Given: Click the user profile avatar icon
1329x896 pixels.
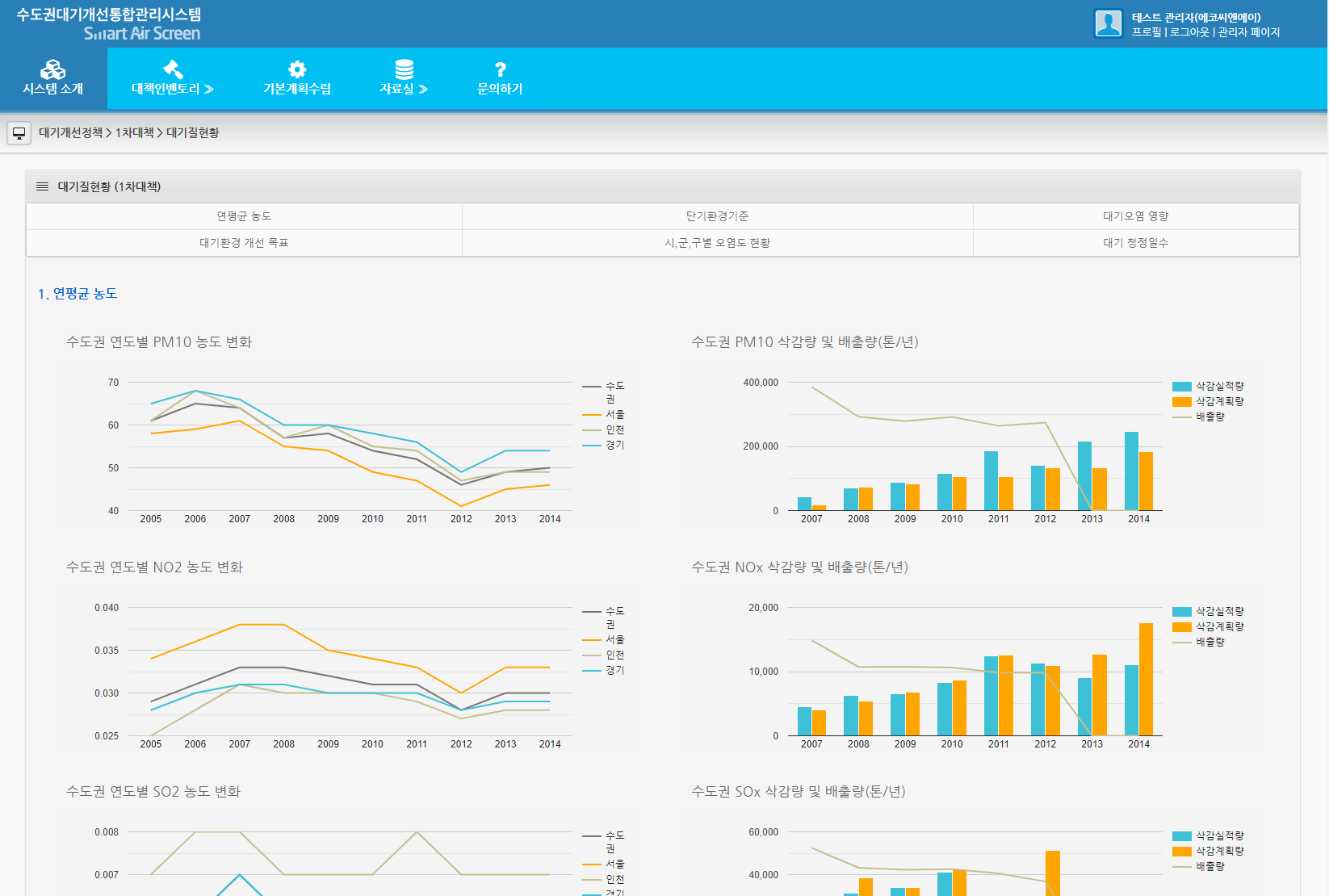Looking at the screenshot, I should [x=1109, y=23].
